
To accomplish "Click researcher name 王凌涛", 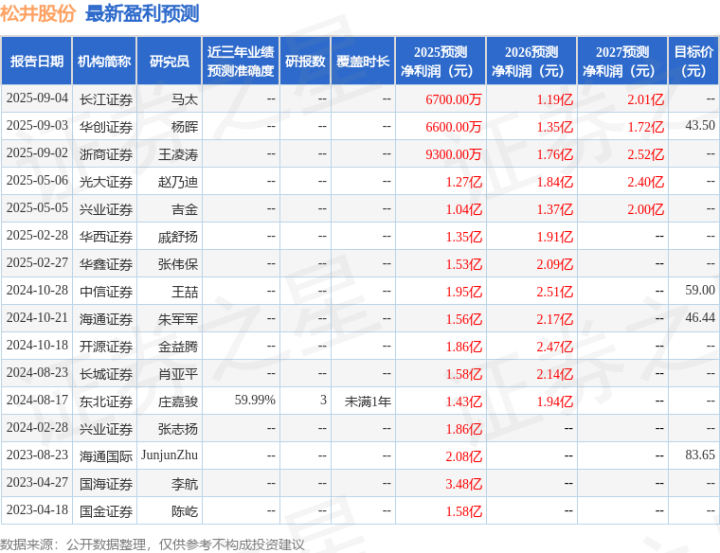I will click(178, 154).
